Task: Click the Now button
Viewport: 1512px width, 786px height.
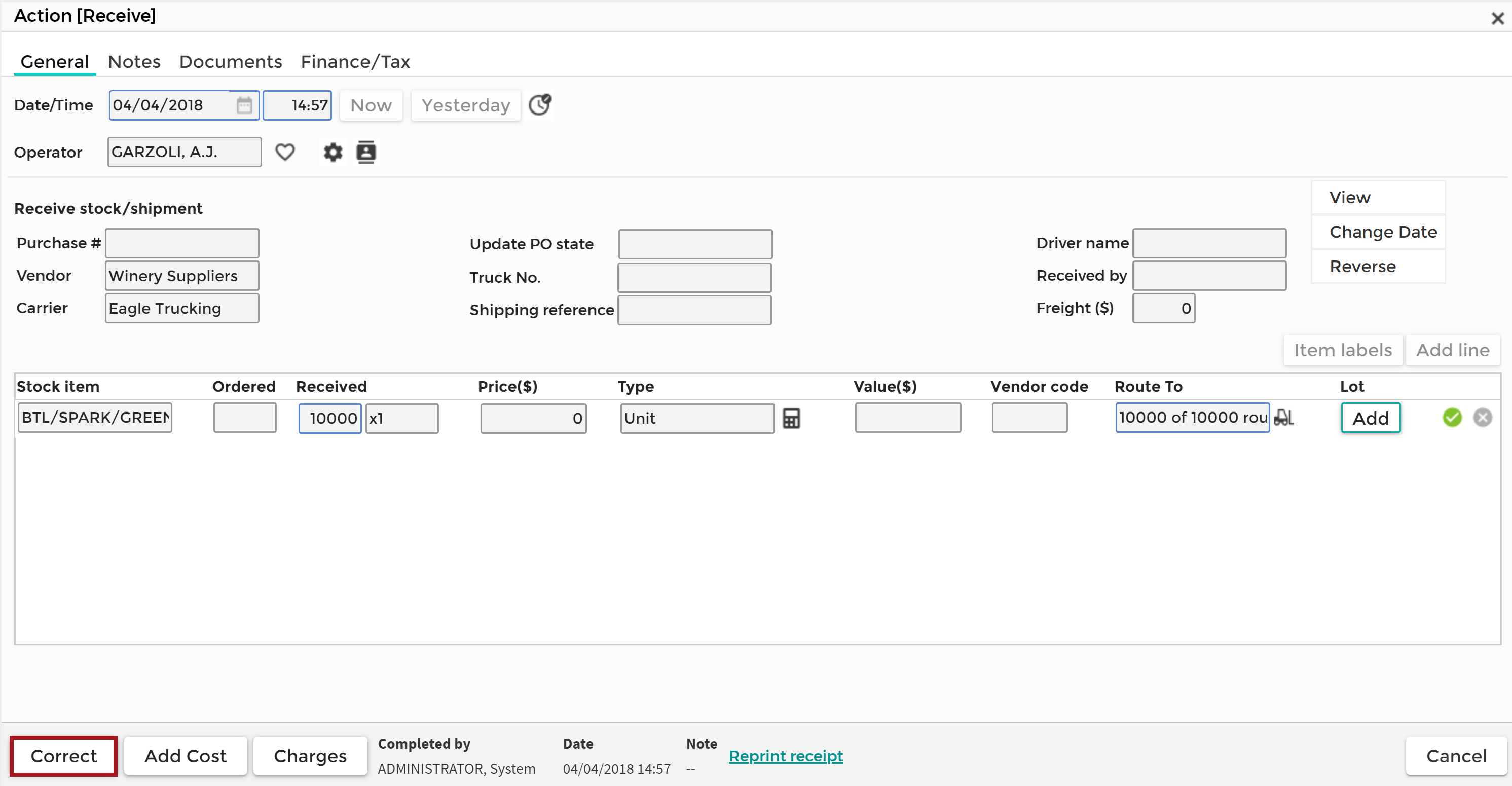Action: click(x=371, y=105)
